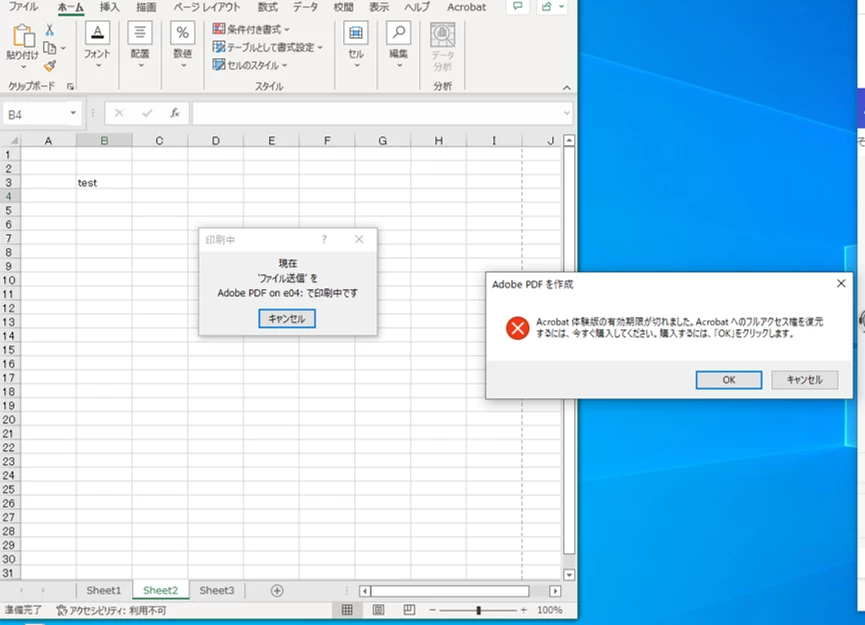Click the vertical scrollbar up arrow
The height and width of the screenshot is (625, 865).
[569, 140]
